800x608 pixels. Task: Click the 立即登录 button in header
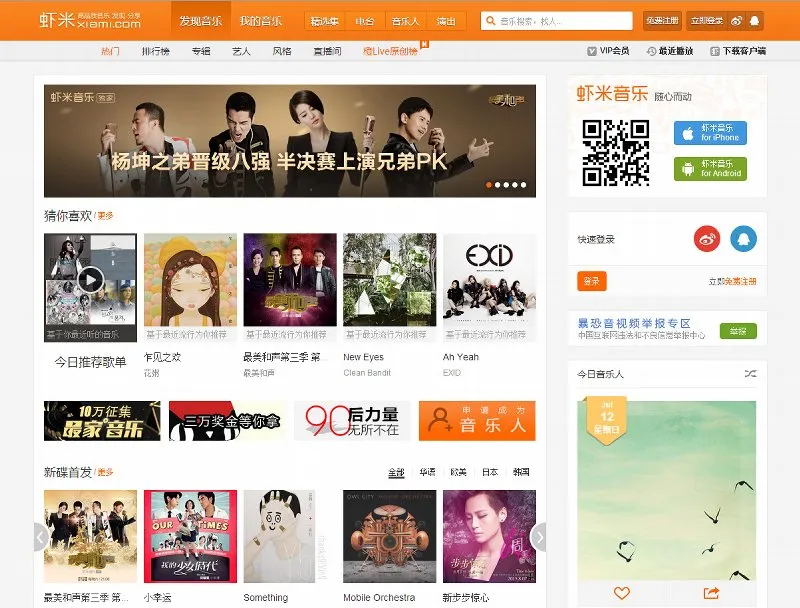707,21
